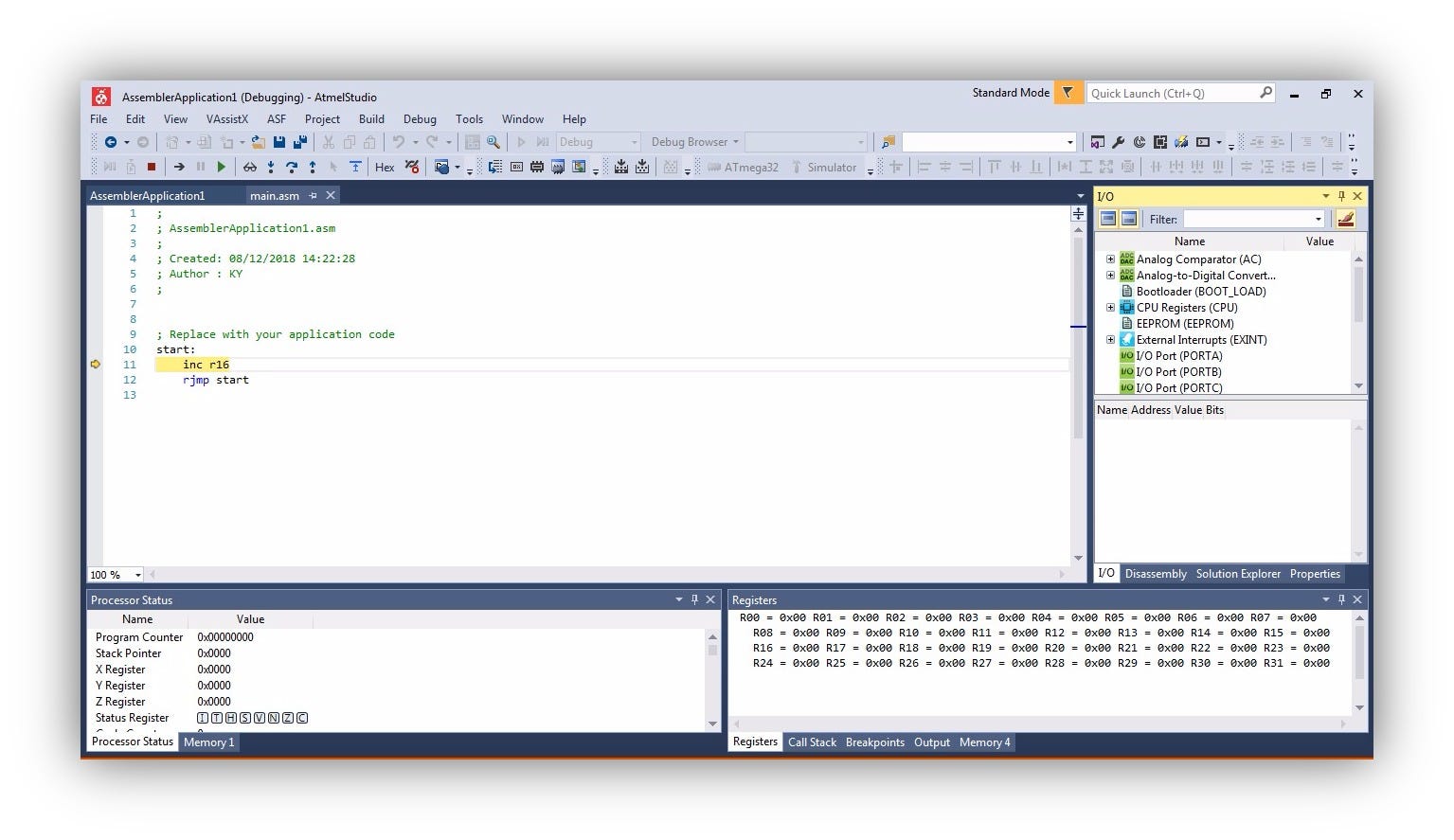Click the memory chip icon in debug toolbar

[537, 168]
